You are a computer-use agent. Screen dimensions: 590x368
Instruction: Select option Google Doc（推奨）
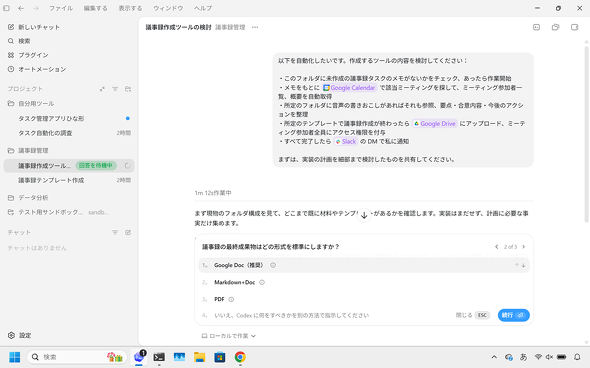pyautogui.click(x=364, y=265)
